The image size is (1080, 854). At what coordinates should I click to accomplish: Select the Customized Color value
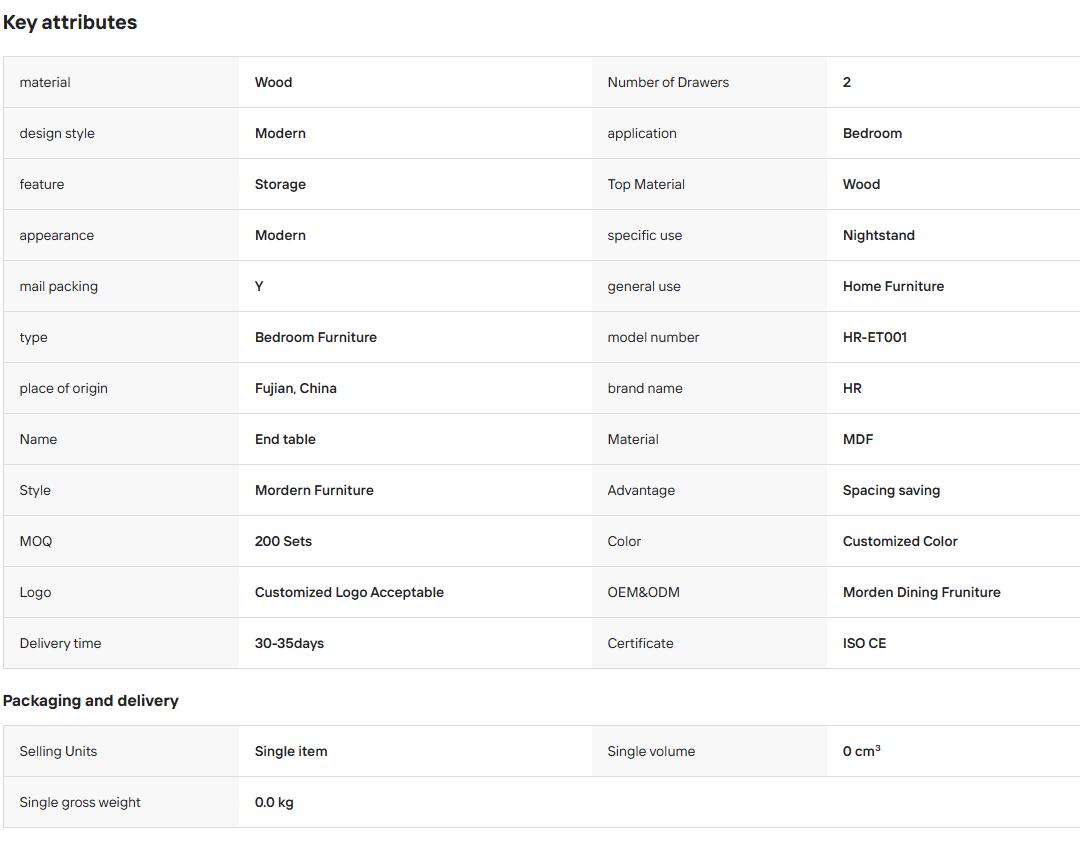tap(900, 541)
